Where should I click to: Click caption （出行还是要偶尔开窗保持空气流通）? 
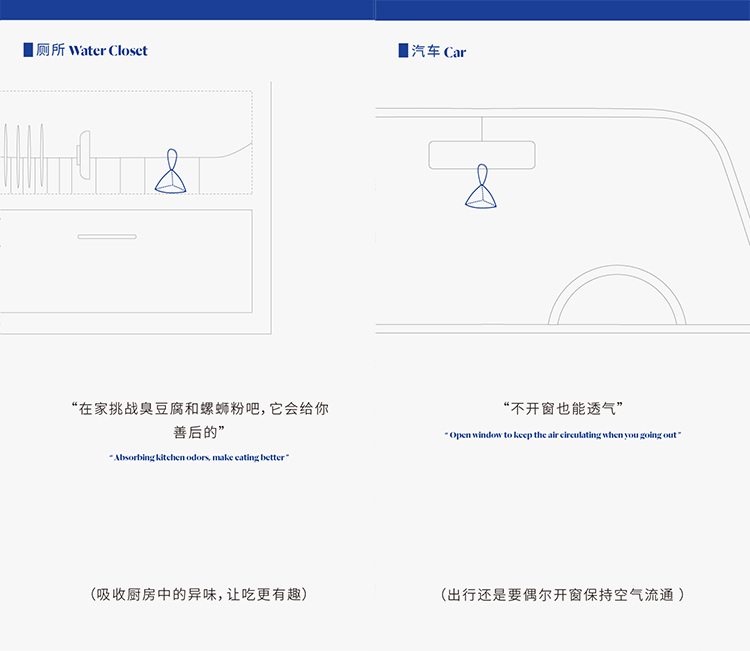coord(563,594)
